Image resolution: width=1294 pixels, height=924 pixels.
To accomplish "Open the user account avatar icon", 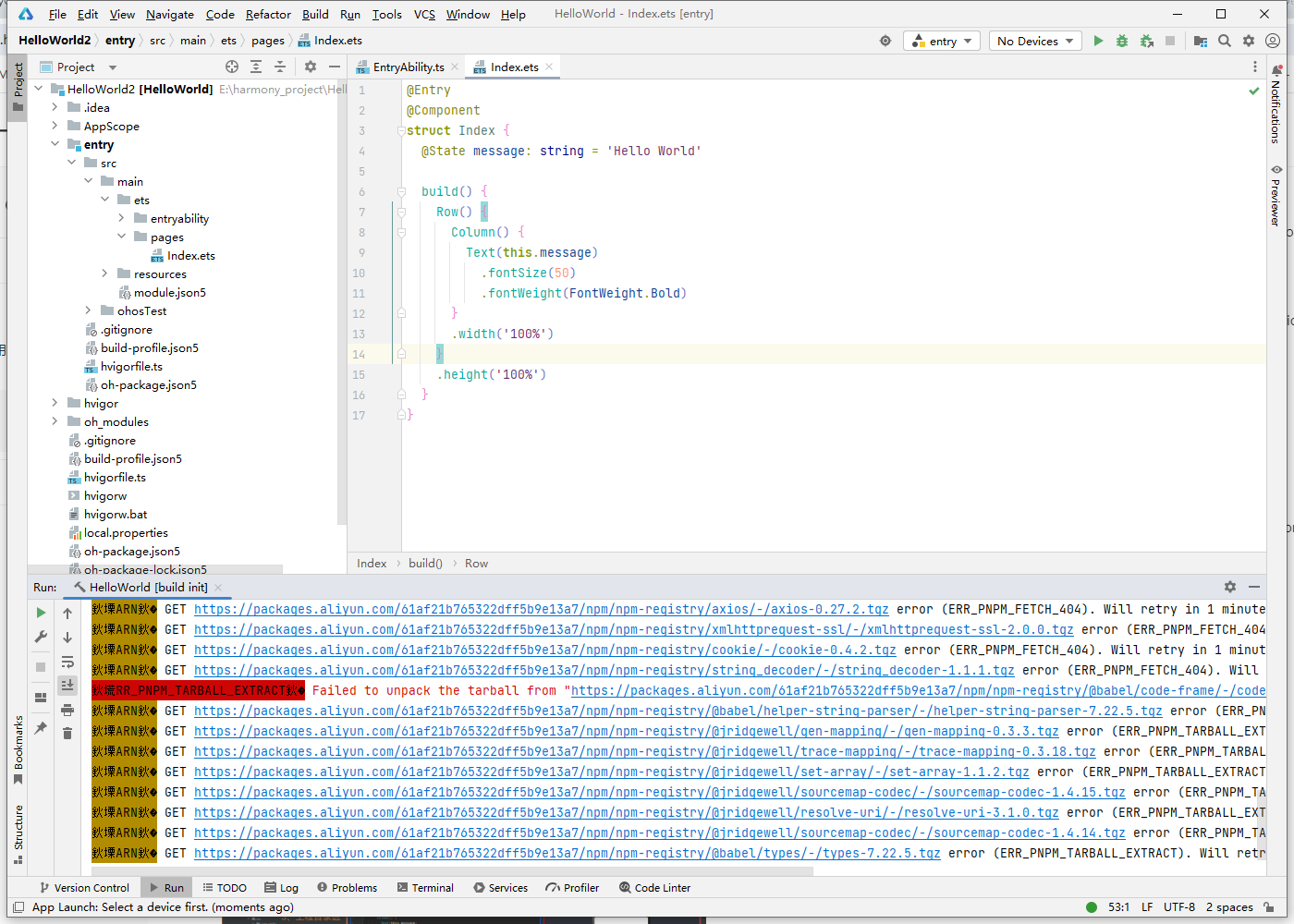I will pos(1273,41).
